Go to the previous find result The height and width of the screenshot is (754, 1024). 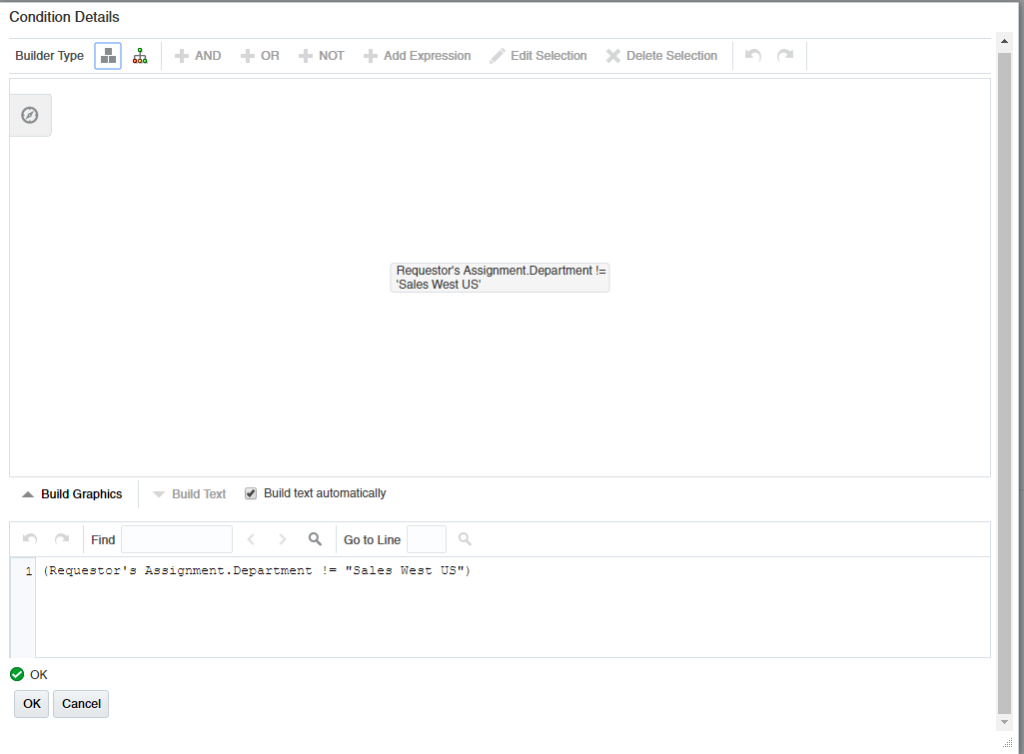pyautogui.click(x=251, y=539)
